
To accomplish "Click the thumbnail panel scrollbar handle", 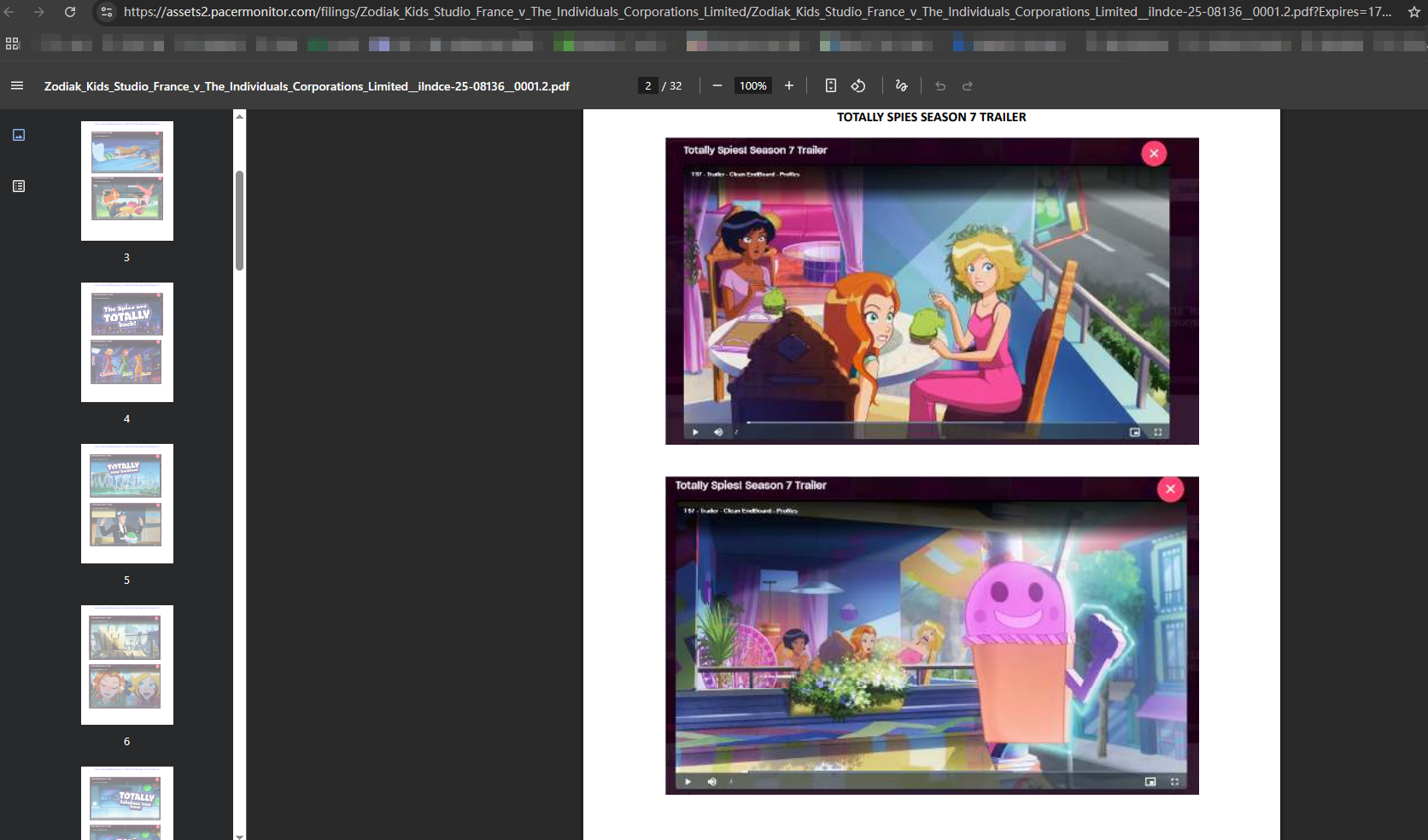I will [x=240, y=220].
